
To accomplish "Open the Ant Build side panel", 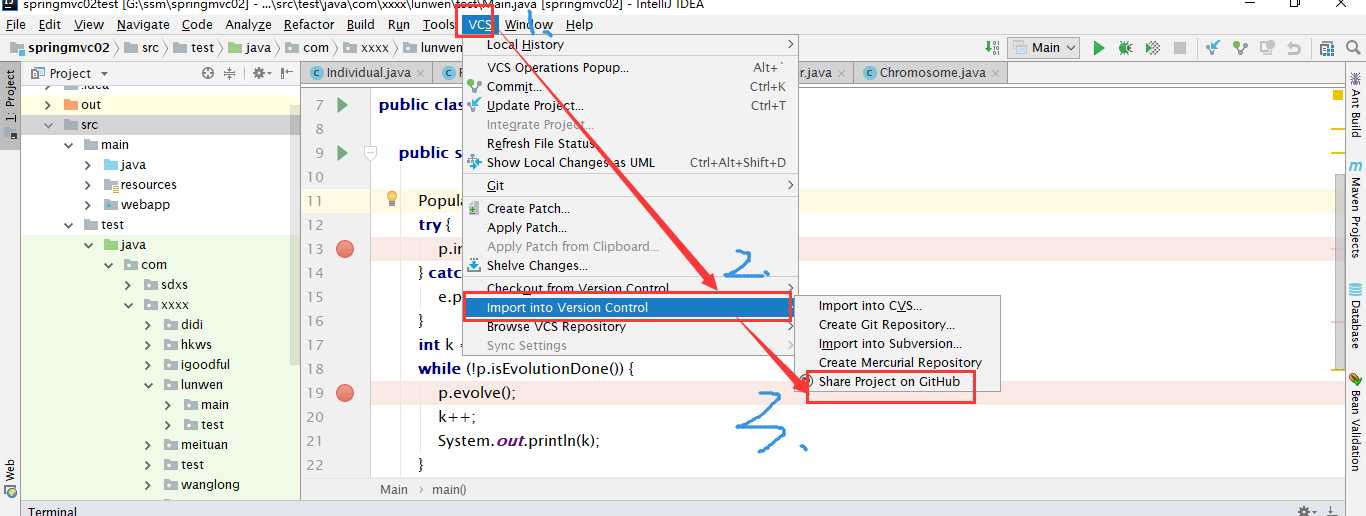I will pos(1355,105).
